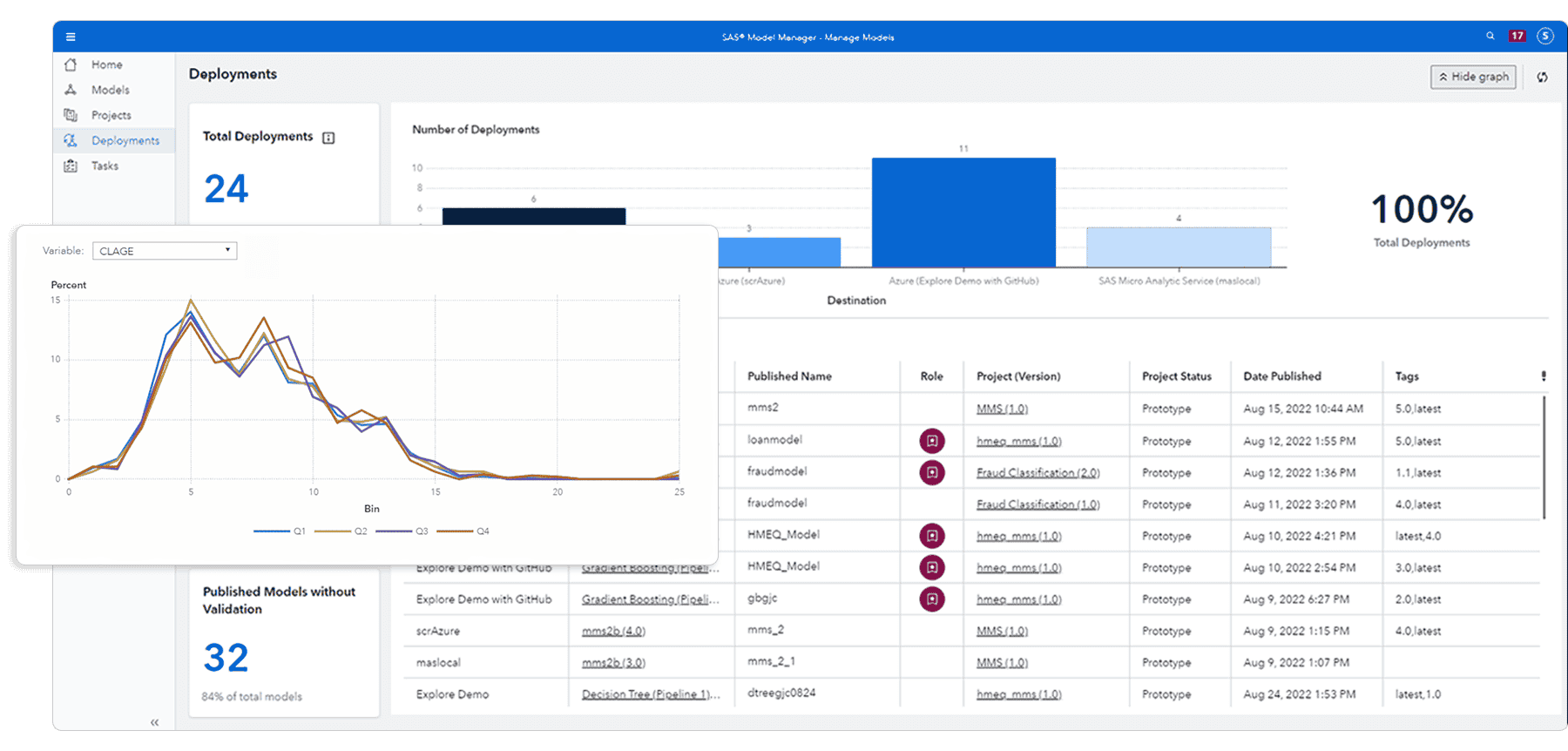Click the maslocal destination cell
This screenshot has width=1568, height=751.
[438, 662]
